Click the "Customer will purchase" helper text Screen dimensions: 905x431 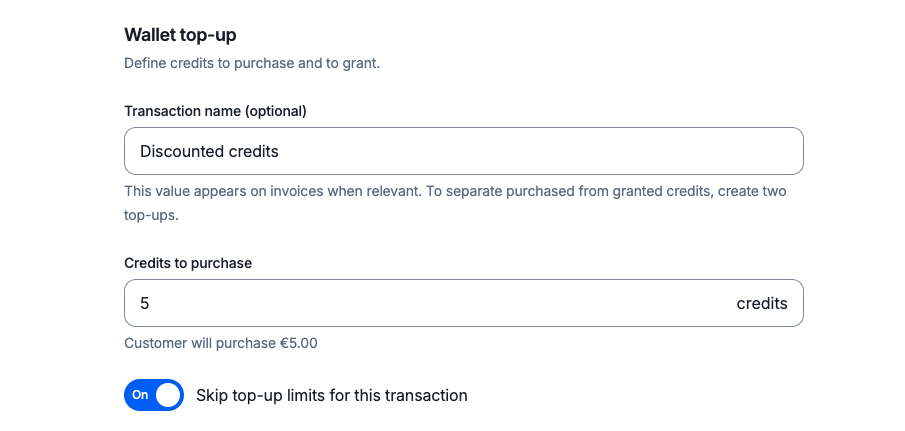tap(200, 343)
